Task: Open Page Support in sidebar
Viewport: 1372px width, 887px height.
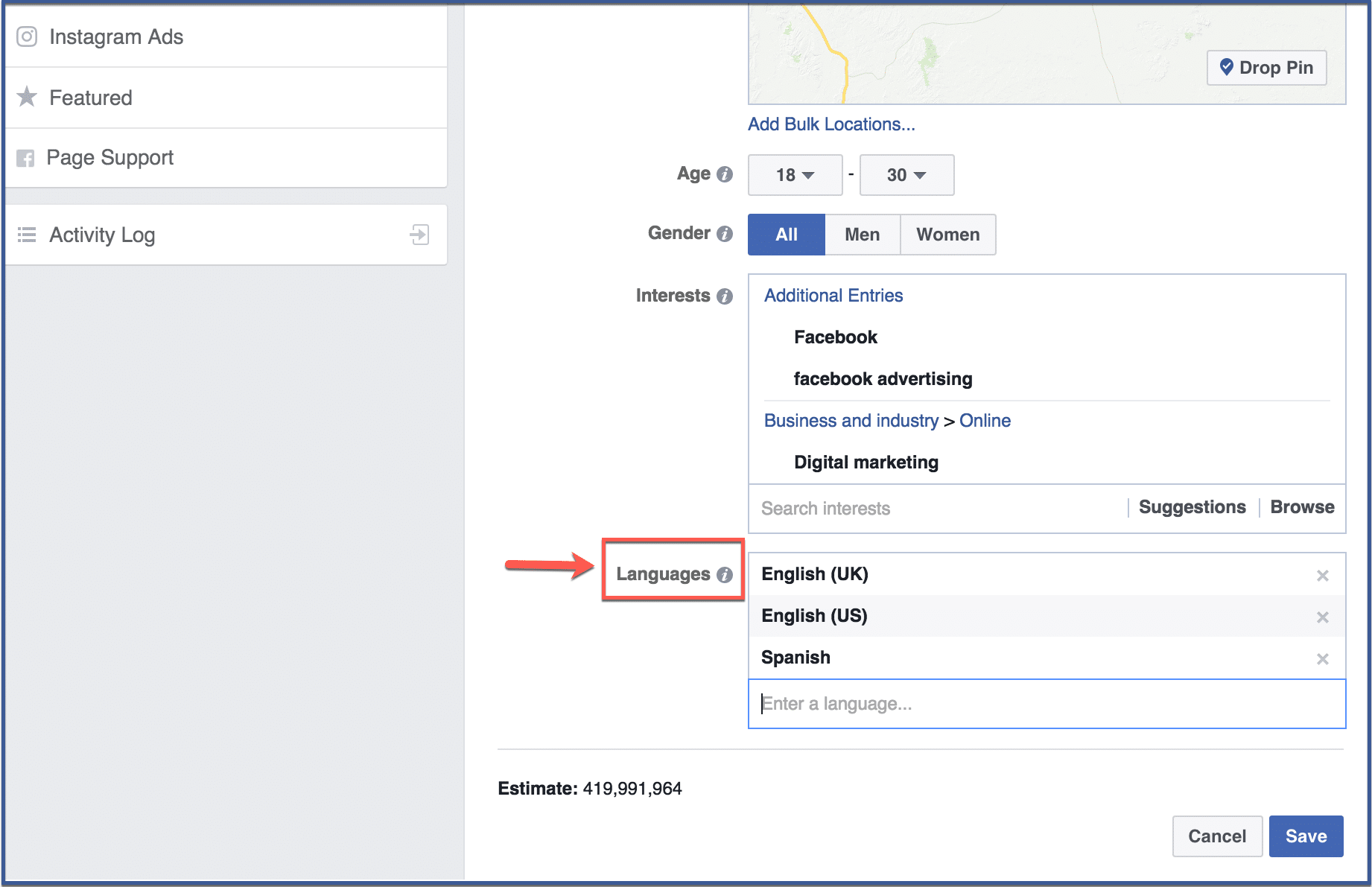Action: pos(226,158)
